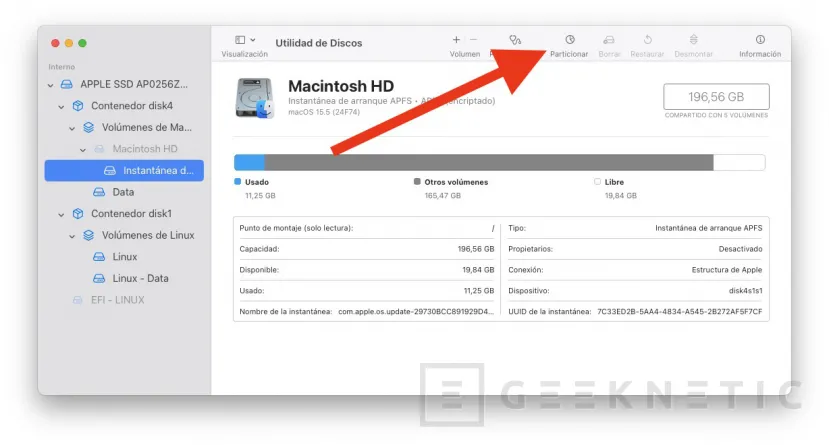Click the Punto de montaje row
This screenshot has width=829, height=445.
click(366, 228)
